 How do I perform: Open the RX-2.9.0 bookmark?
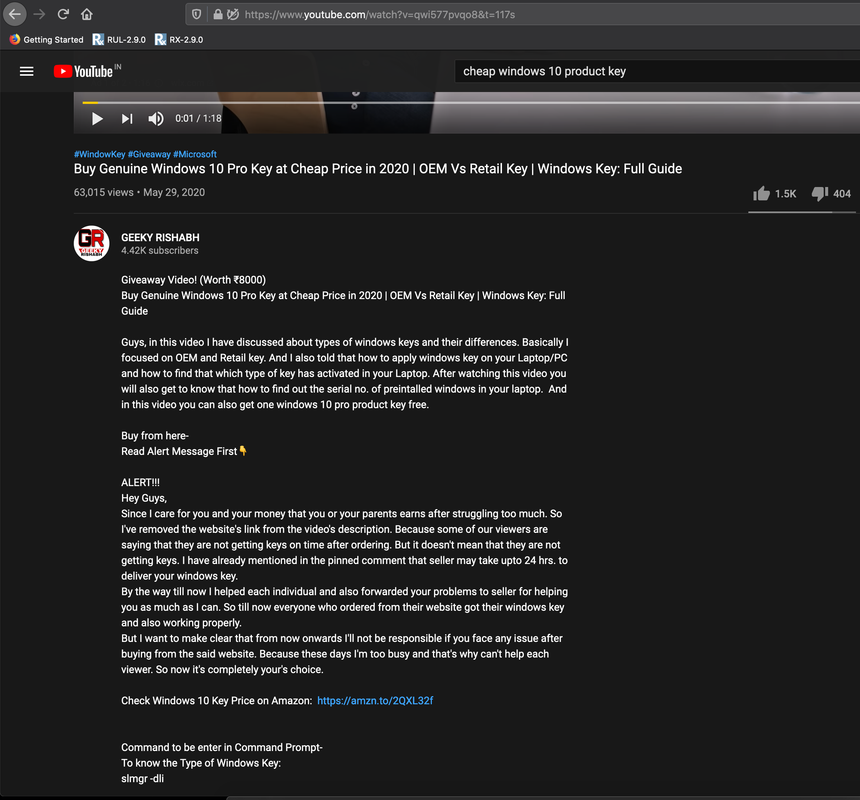(x=179, y=39)
